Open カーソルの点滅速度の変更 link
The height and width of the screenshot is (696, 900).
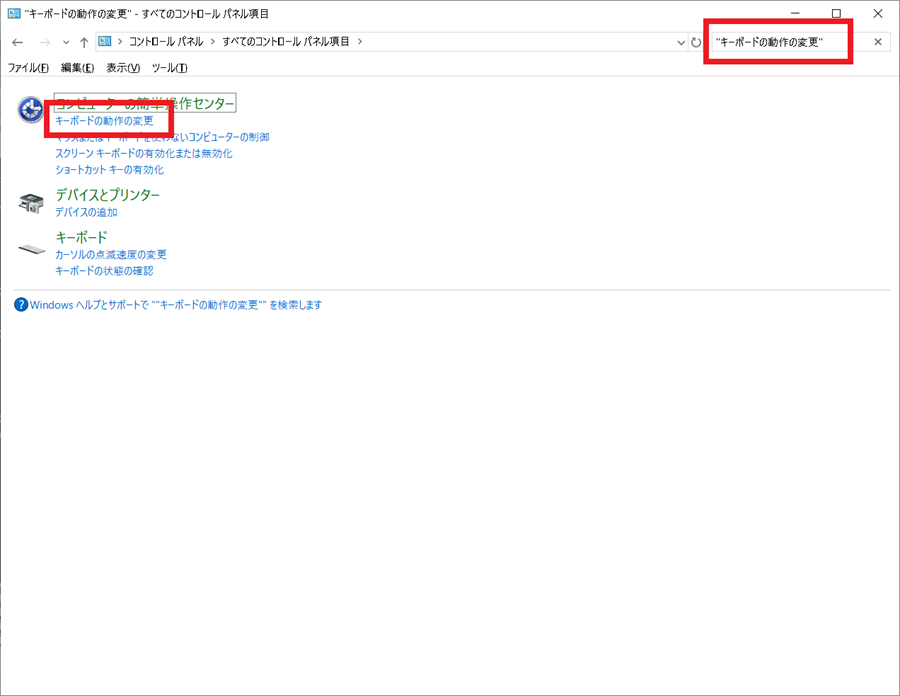click(111, 255)
